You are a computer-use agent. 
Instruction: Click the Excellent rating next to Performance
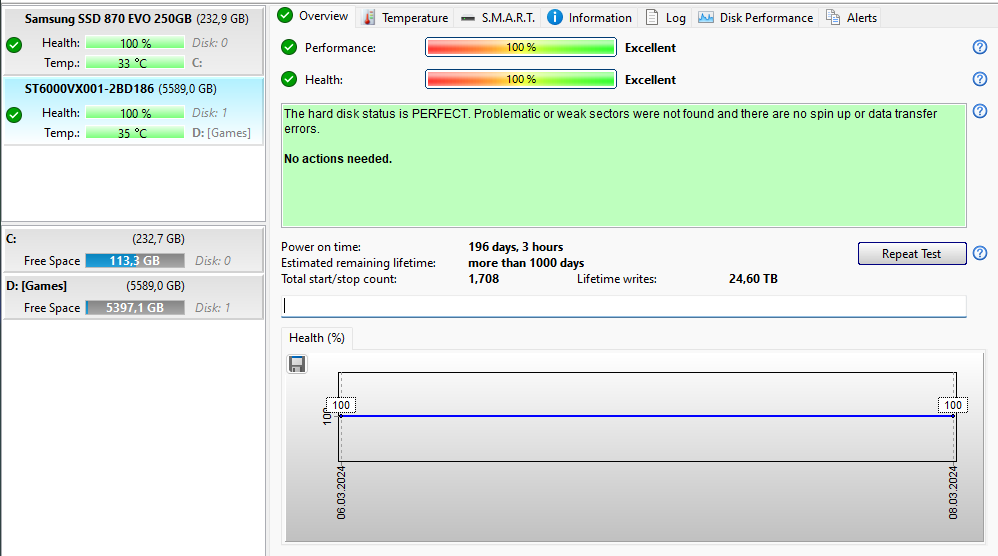click(650, 48)
